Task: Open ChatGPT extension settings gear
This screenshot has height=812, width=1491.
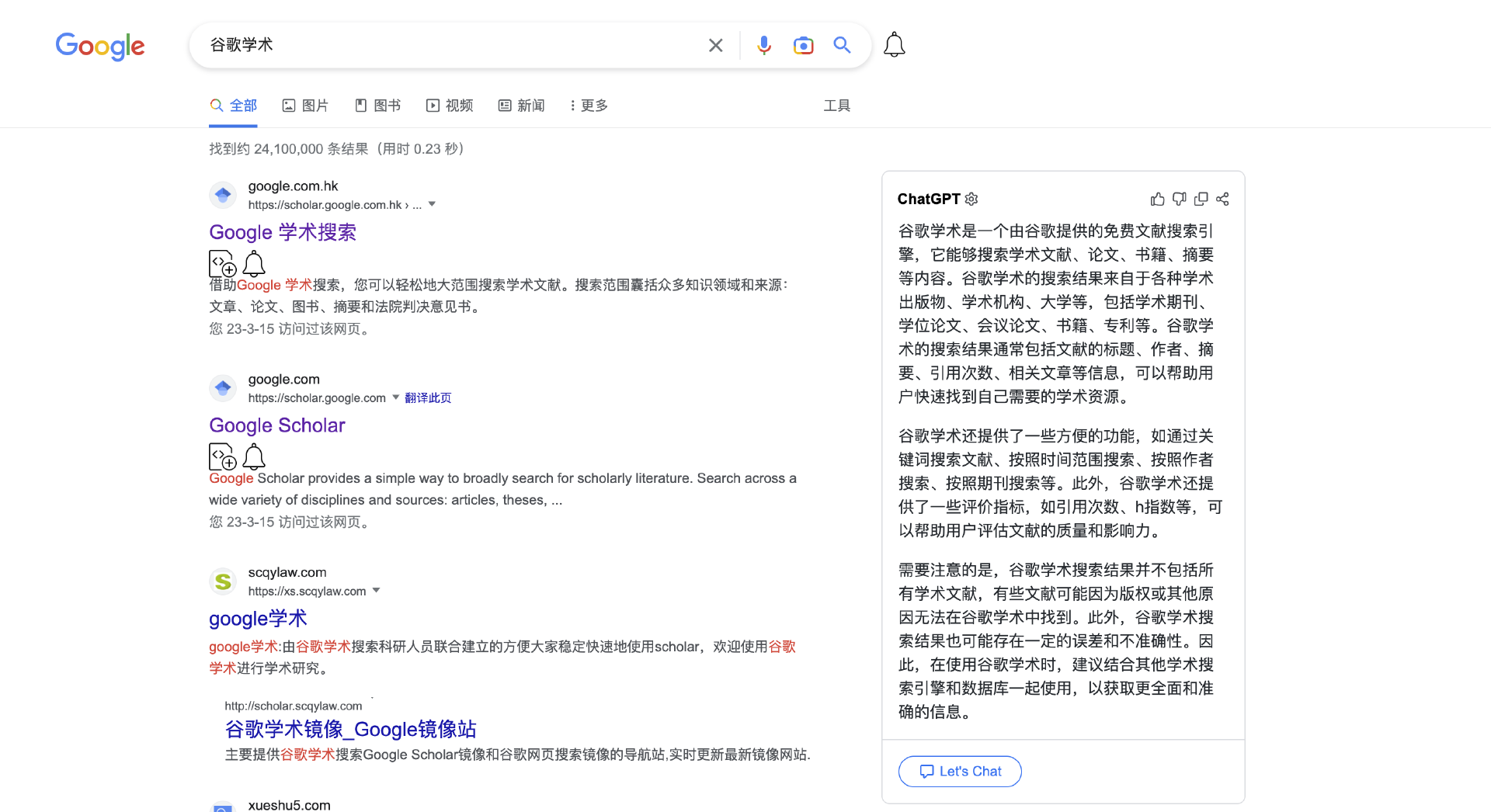Action: (x=971, y=199)
